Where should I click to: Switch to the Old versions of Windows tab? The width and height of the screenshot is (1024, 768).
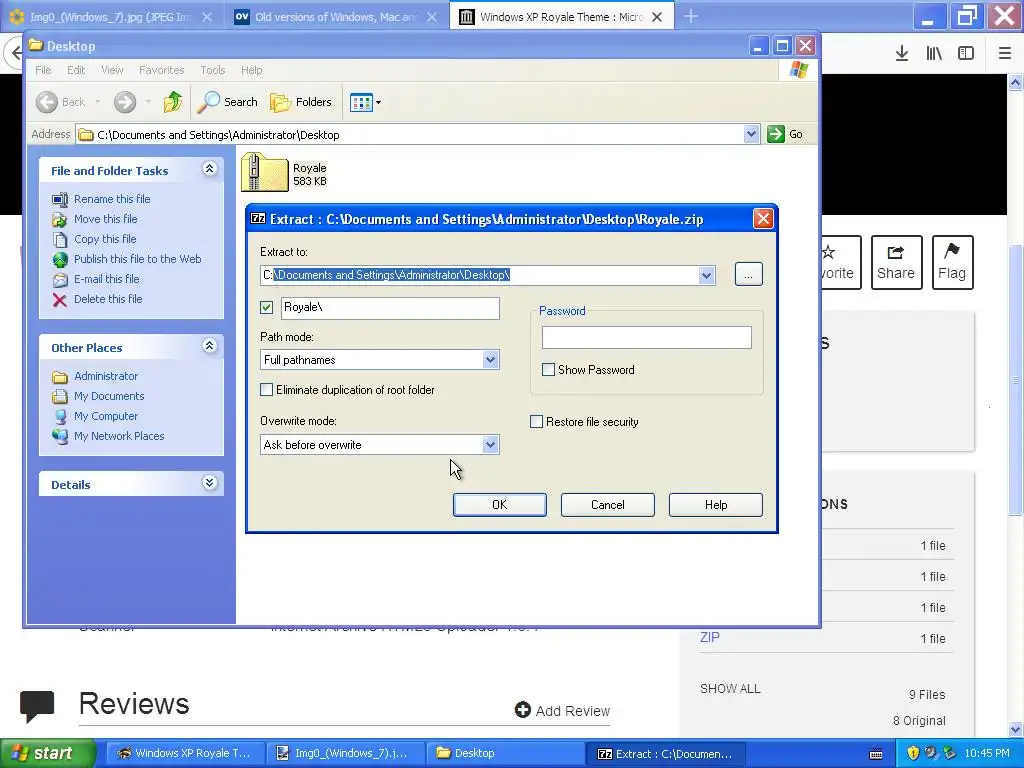point(336,17)
